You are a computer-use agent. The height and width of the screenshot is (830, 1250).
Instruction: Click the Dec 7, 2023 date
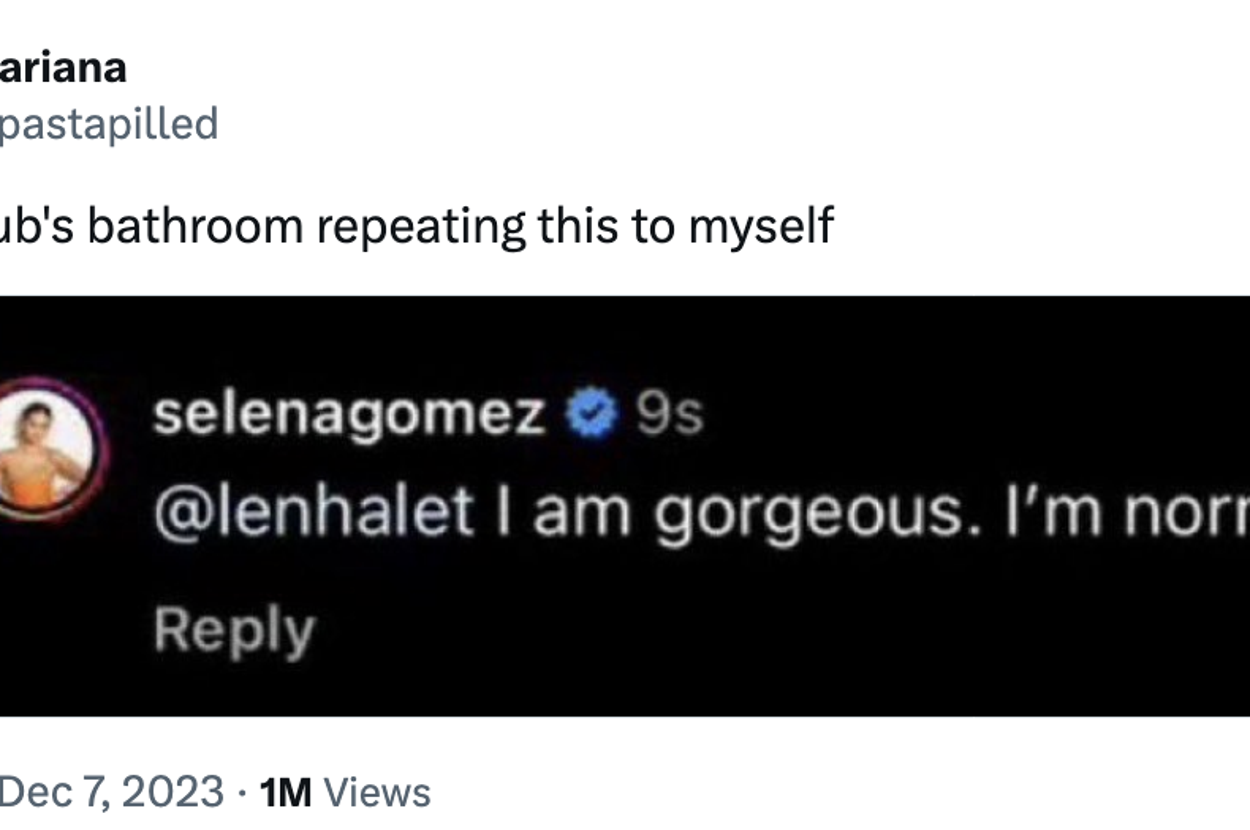[111, 792]
